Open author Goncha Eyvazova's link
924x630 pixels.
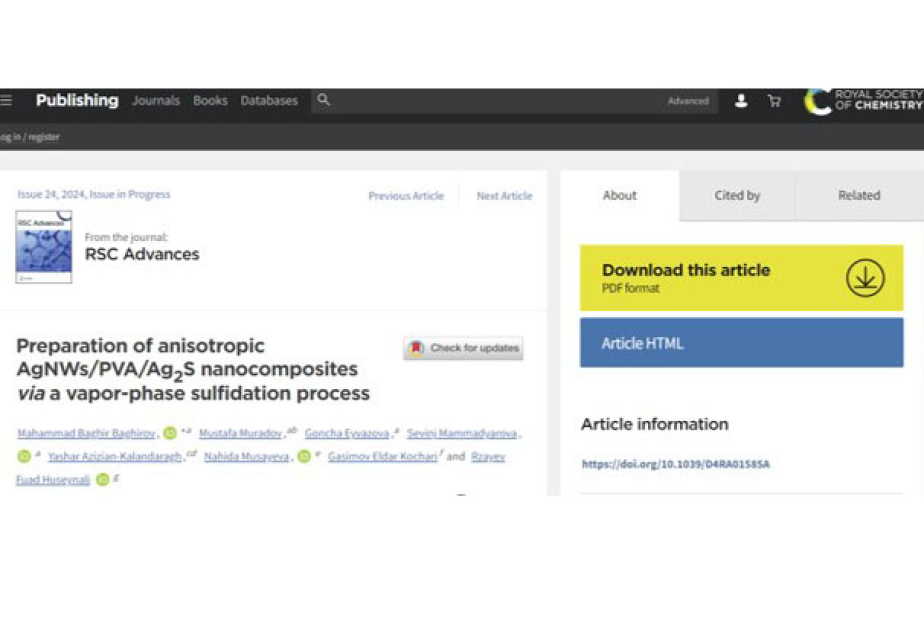click(x=347, y=434)
